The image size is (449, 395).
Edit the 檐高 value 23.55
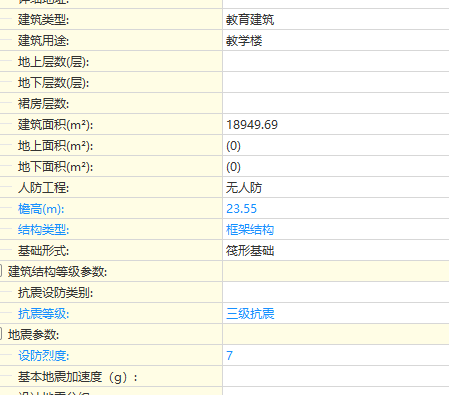tap(336, 208)
